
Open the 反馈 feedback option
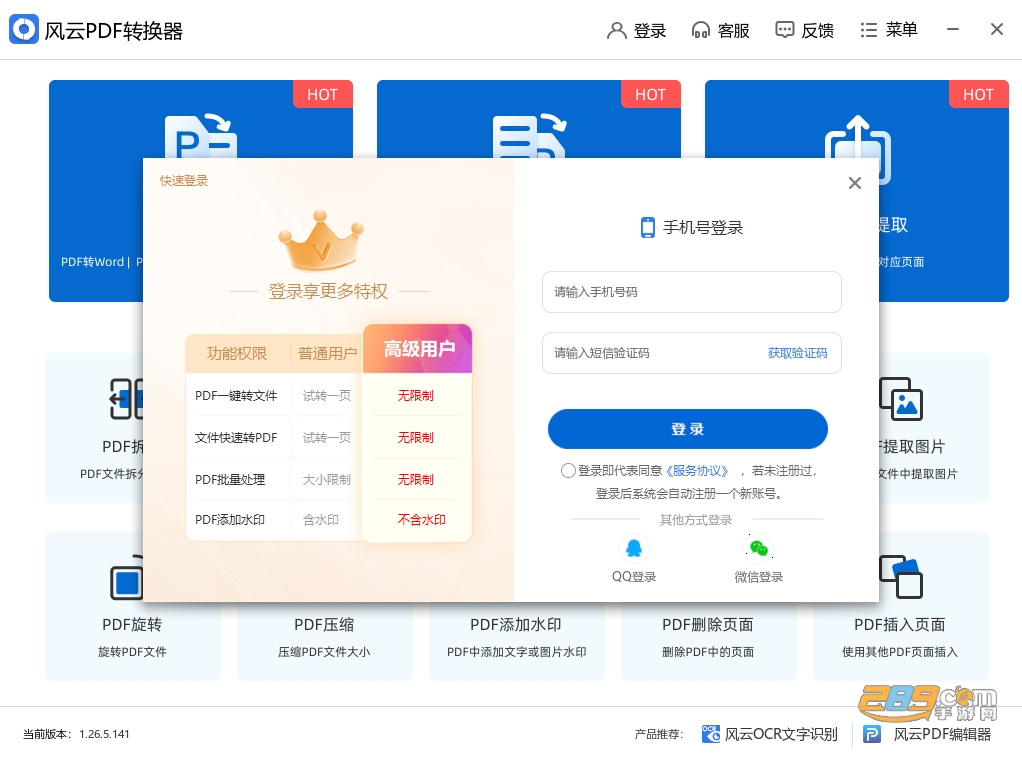point(804,31)
